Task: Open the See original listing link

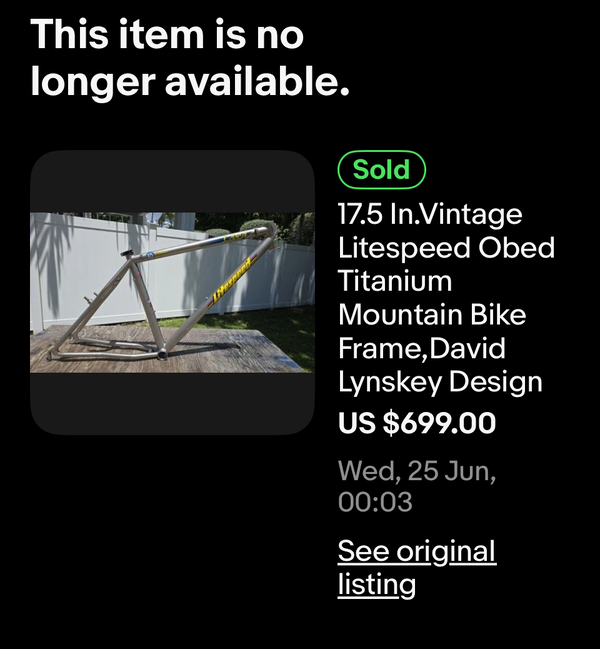Action: [x=417, y=568]
